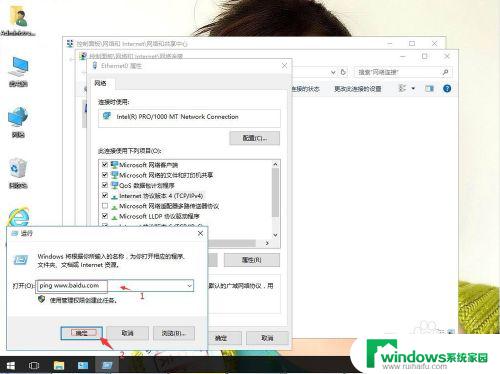Image resolution: width=500 pixels, height=374 pixels.
Task: Click the Configure button for the adapter
Action: click(x=255, y=138)
